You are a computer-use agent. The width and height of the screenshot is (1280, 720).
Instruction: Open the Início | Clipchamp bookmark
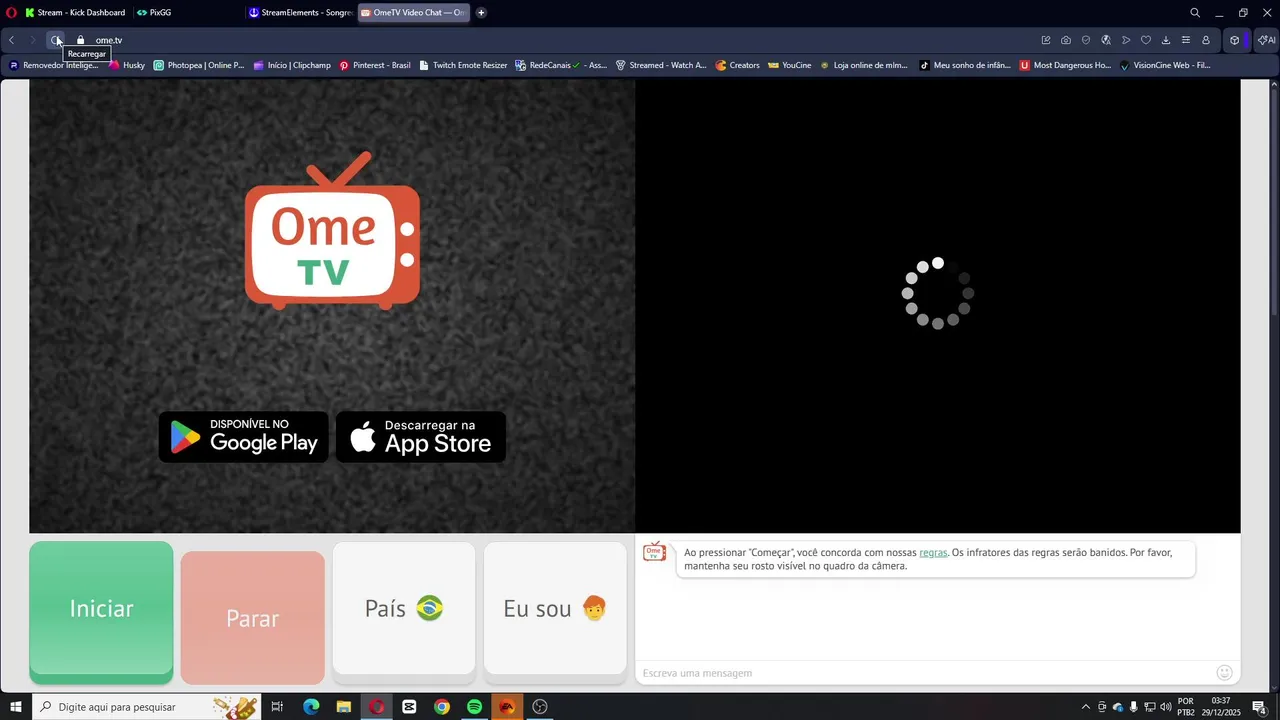[x=292, y=65]
